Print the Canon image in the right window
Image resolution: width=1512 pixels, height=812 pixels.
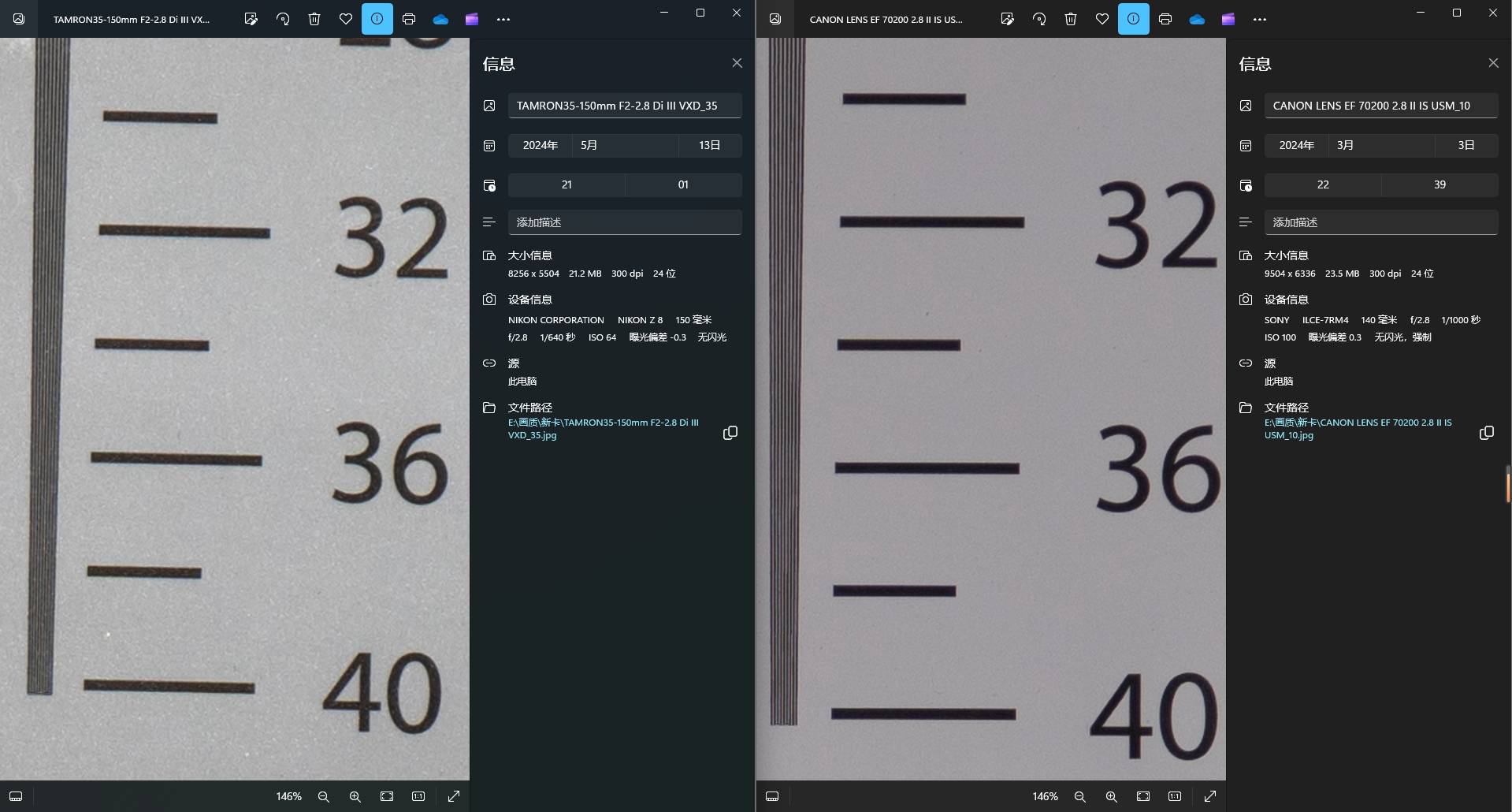(x=1165, y=19)
